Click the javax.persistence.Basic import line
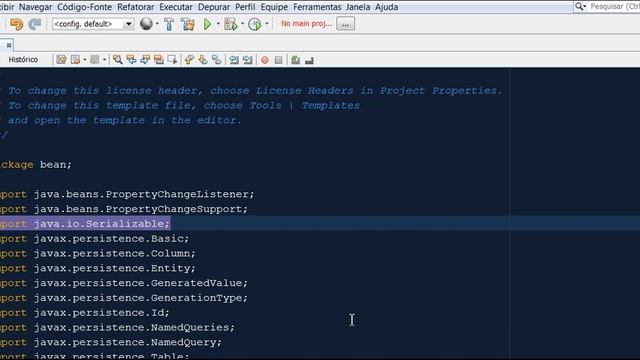The width and height of the screenshot is (640, 360). [x=95, y=239]
